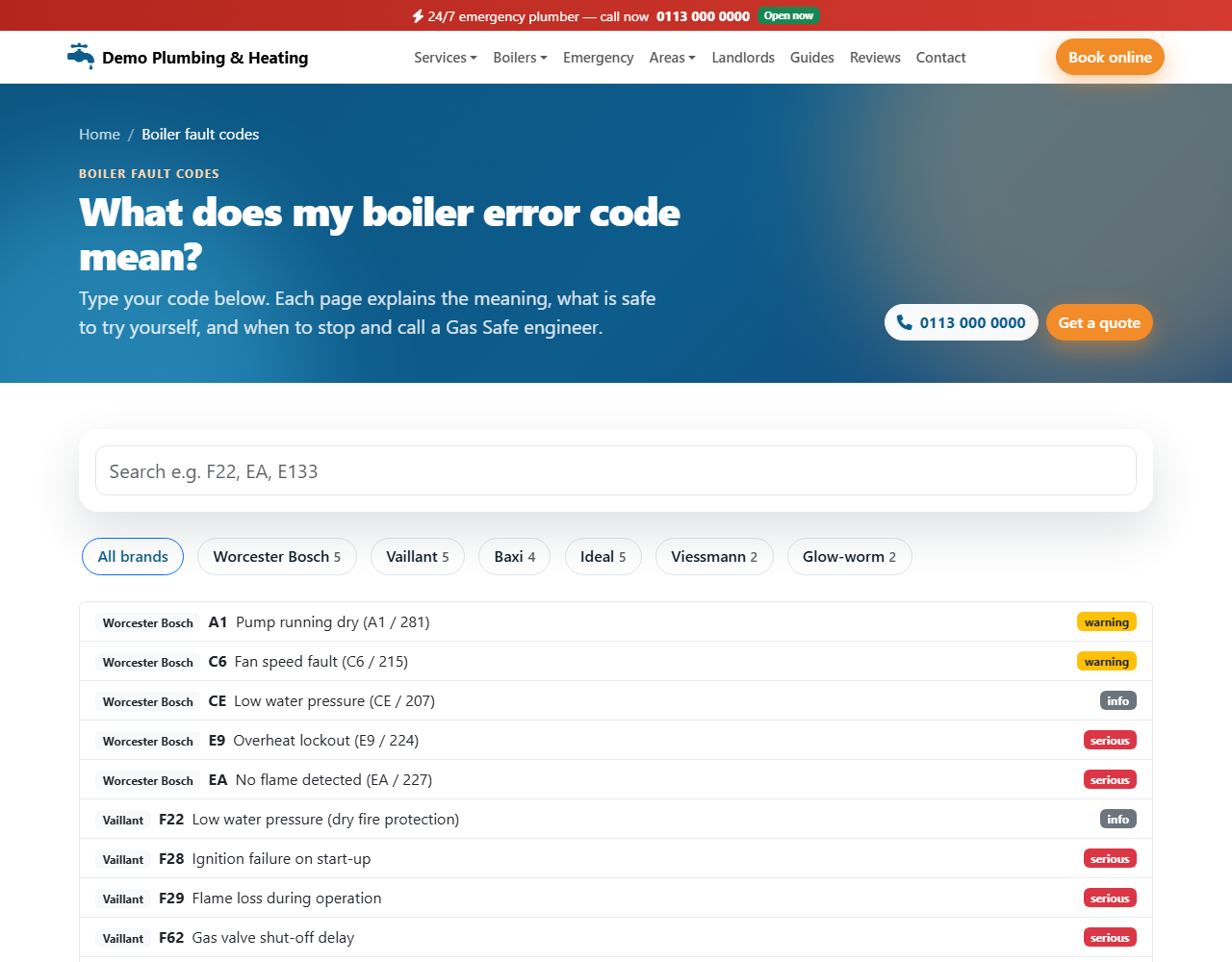Click the serious badge on E9 row
This screenshot has width=1232, height=962.
(x=1110, y=741)
